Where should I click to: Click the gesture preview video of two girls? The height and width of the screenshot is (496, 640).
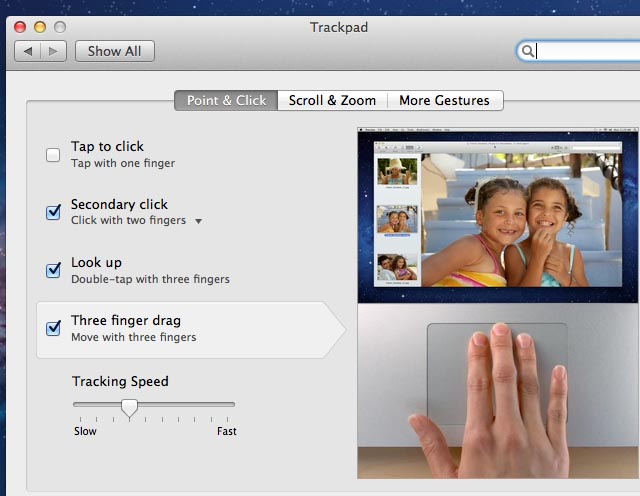tap(497, 215)
